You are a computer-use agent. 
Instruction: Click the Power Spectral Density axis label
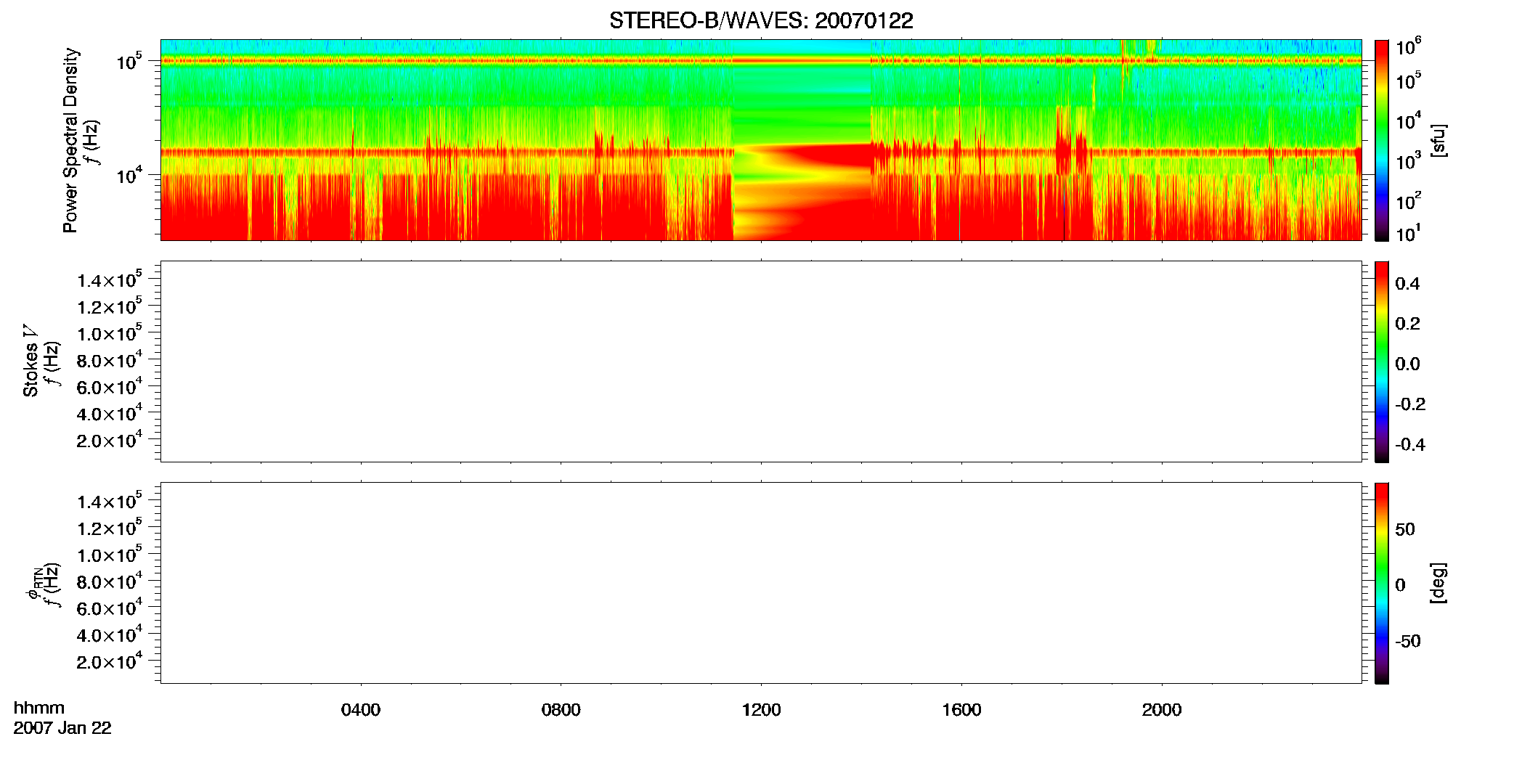click(70, 140)
